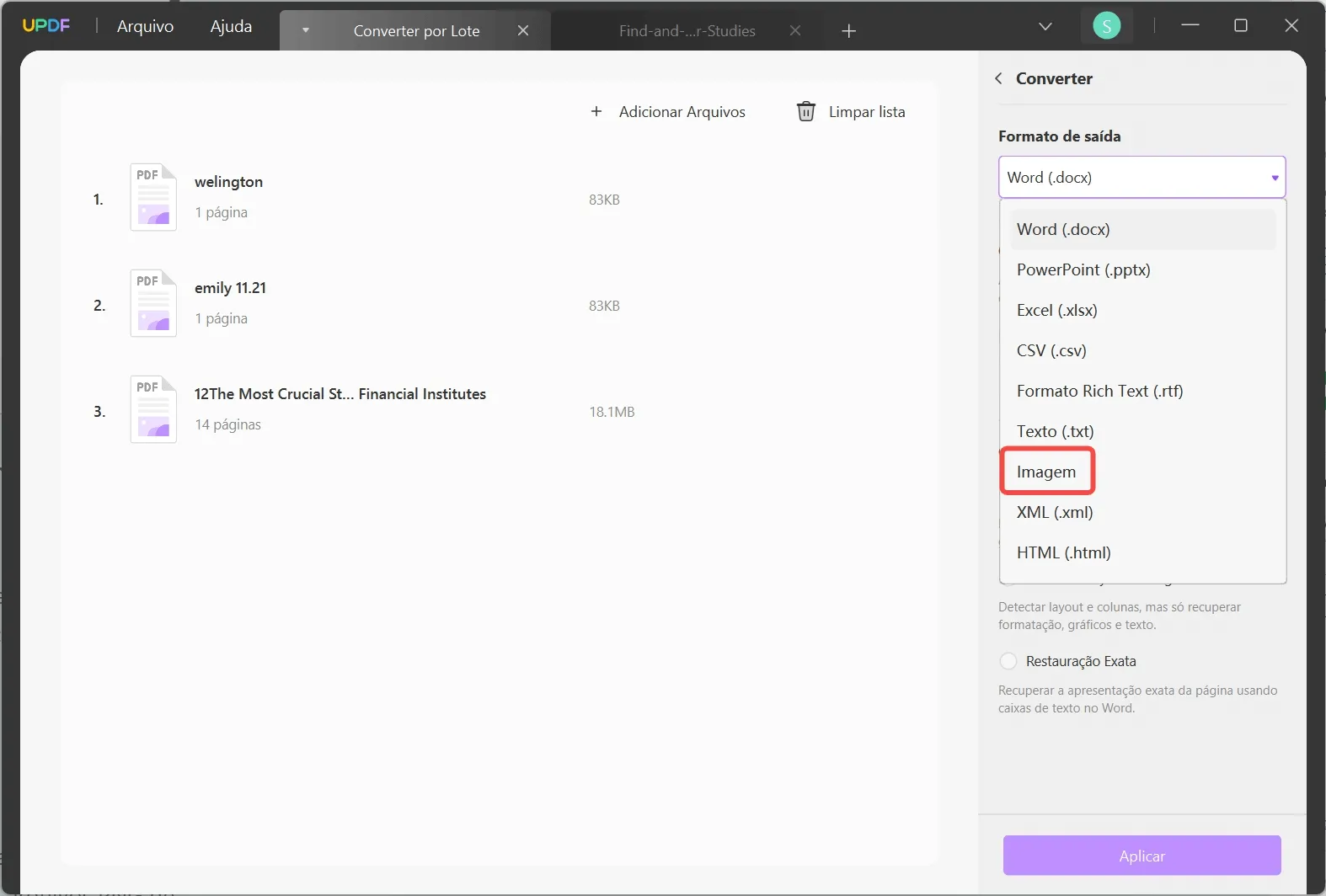Screen dimensions: 1326x896
Task: Select the 12The Most Crucial PDF icon
Action: pos(153,409)
